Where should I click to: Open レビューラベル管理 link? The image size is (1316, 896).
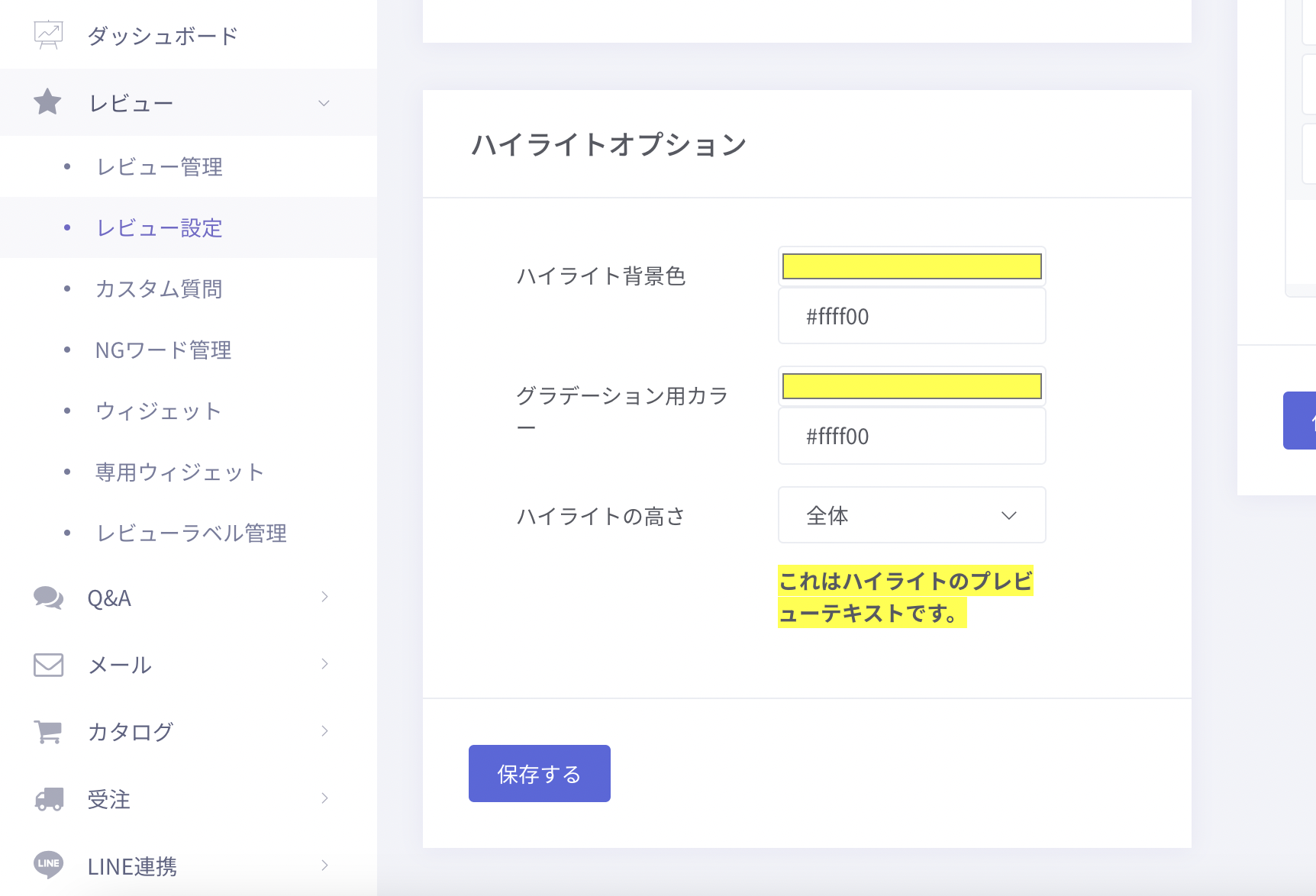click(191, 533)
